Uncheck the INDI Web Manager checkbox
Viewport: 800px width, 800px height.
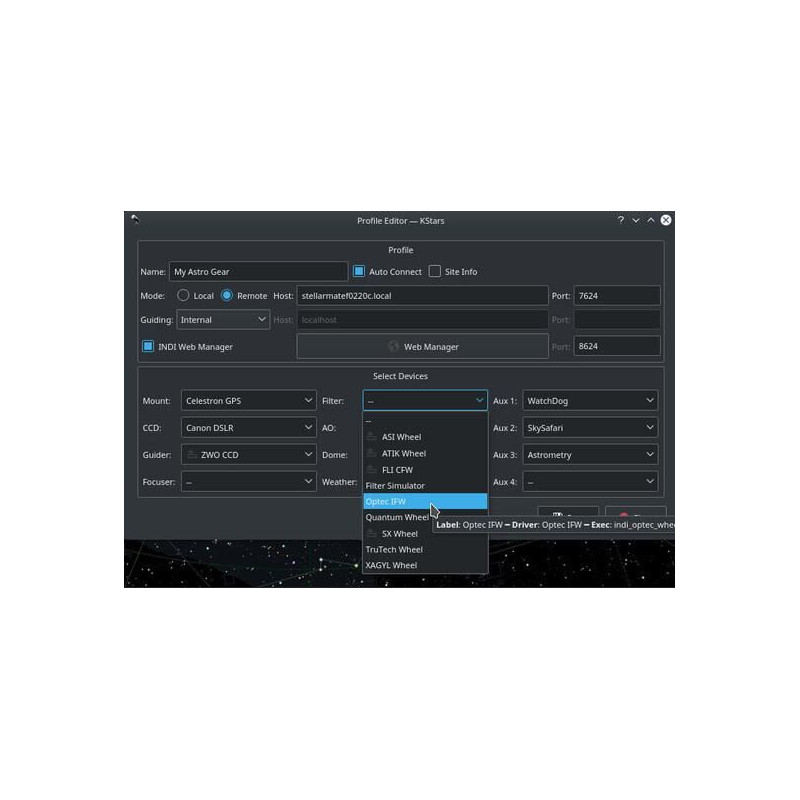[148, 347]
